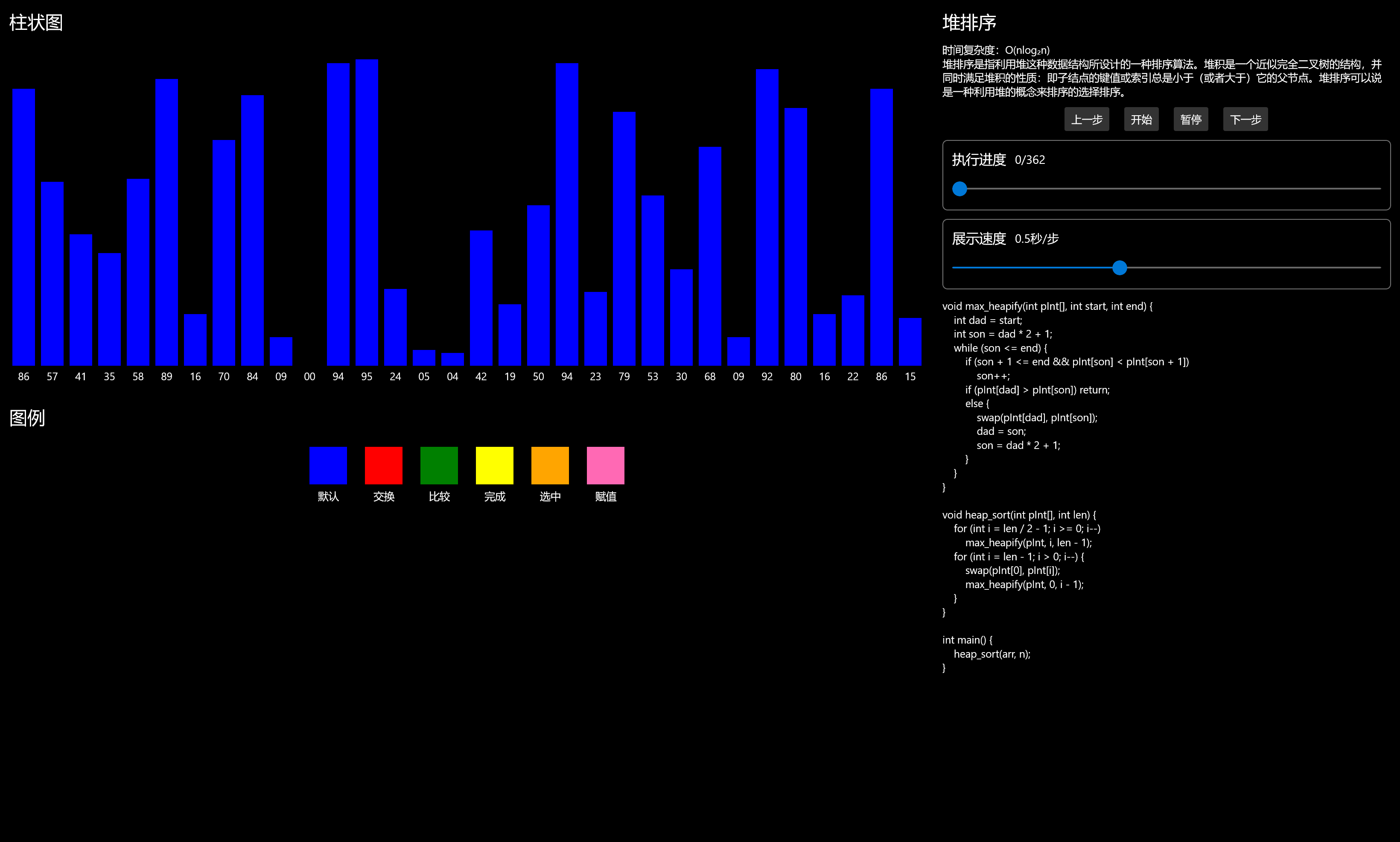The width and height of the screenshot is (1400, 842).
Task: Click the bar labeled 92
Action: tap(767, 217)
